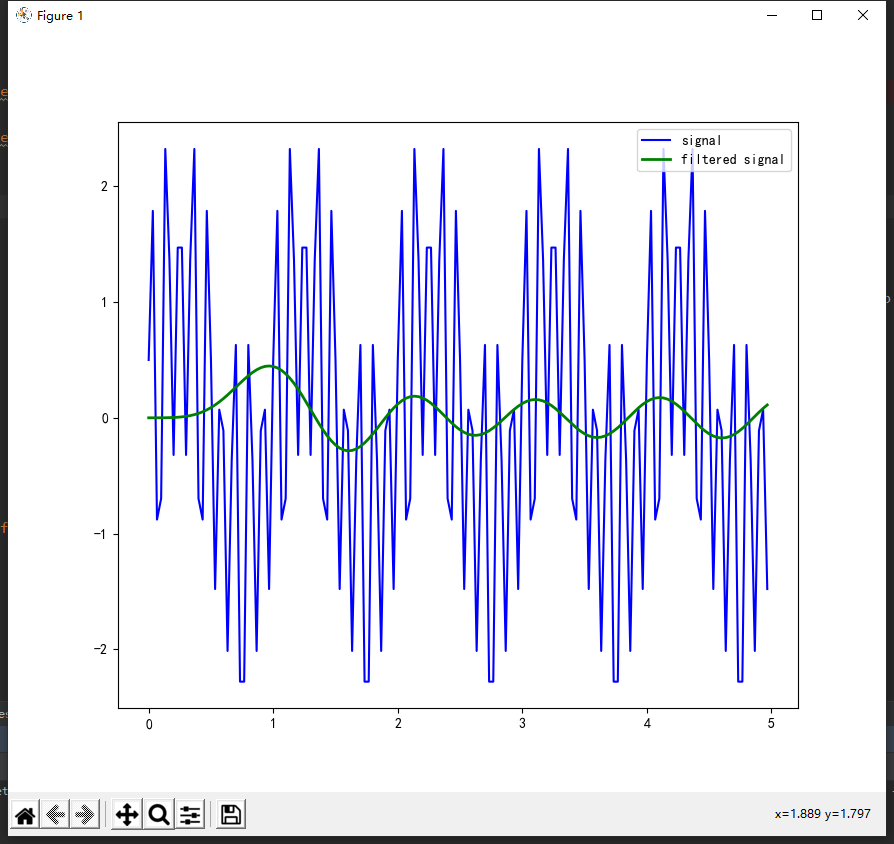894x844 pixels.
Task: Click the blue line sample in legend
Action: [x=657, y=141]
